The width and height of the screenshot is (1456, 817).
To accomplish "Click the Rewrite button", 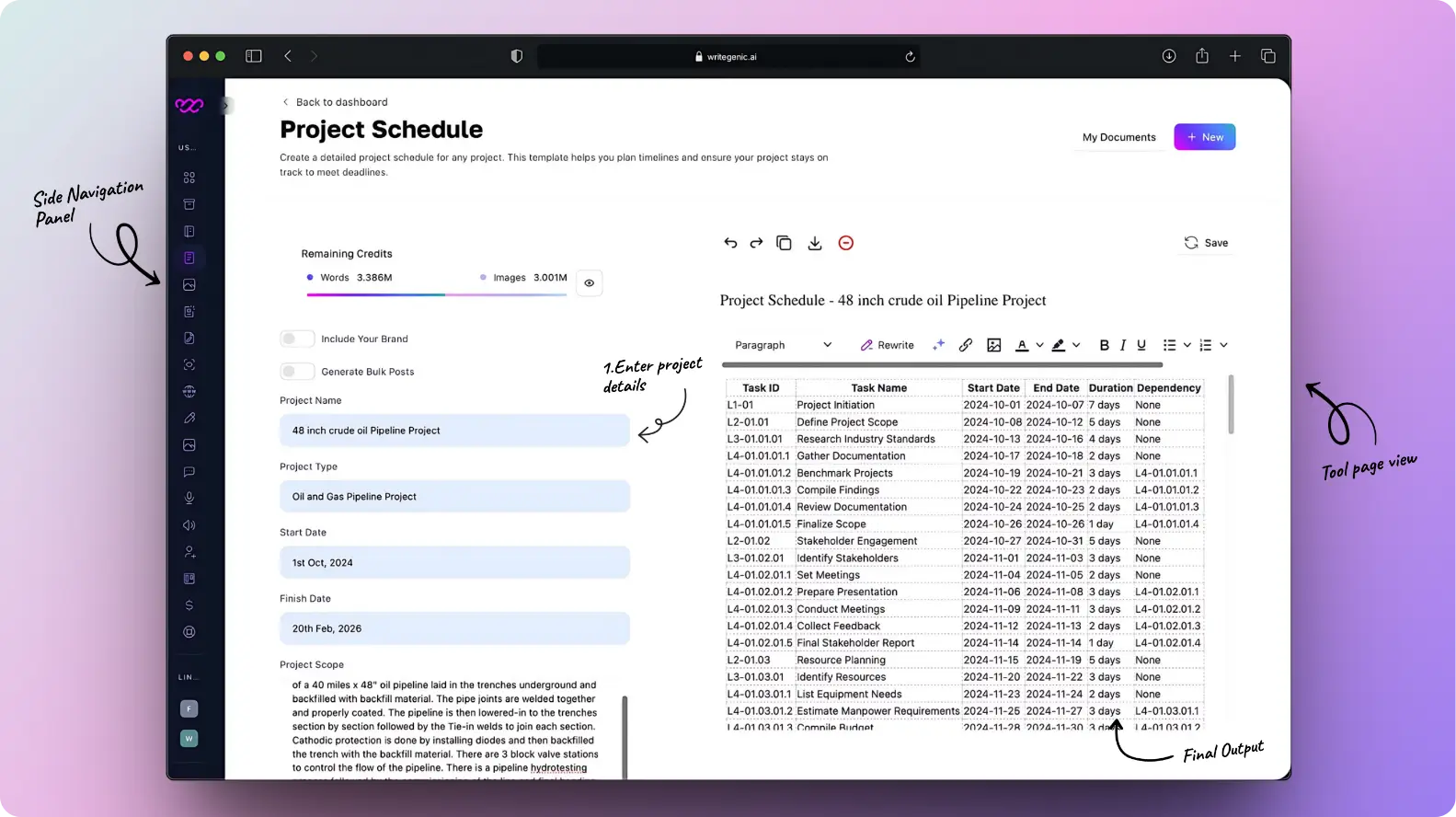I will [x=888, y=345].
